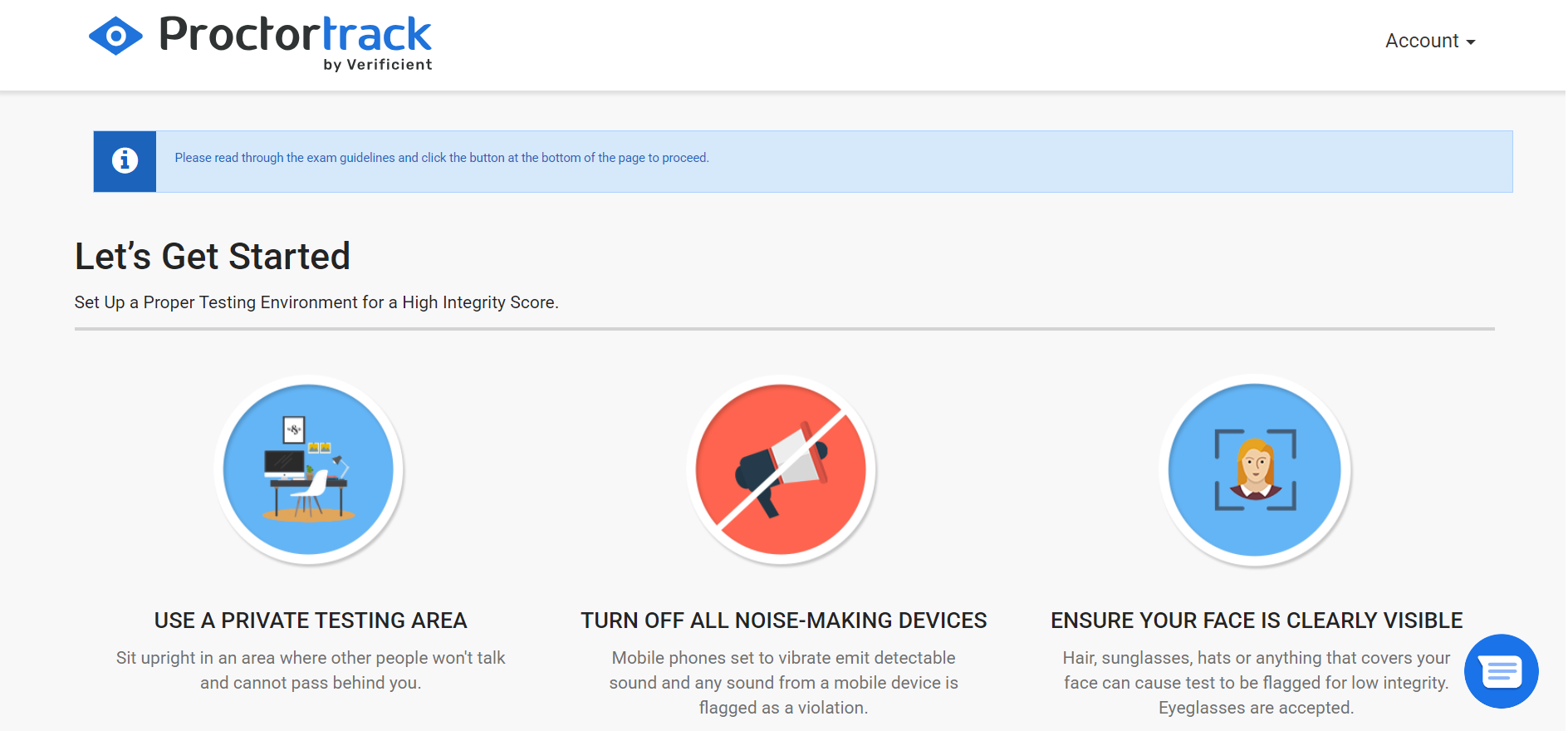Click the 'Please read through the exam guidelines' notice
Viewport: 1568px width, 731px height.
tap(442, 158)
